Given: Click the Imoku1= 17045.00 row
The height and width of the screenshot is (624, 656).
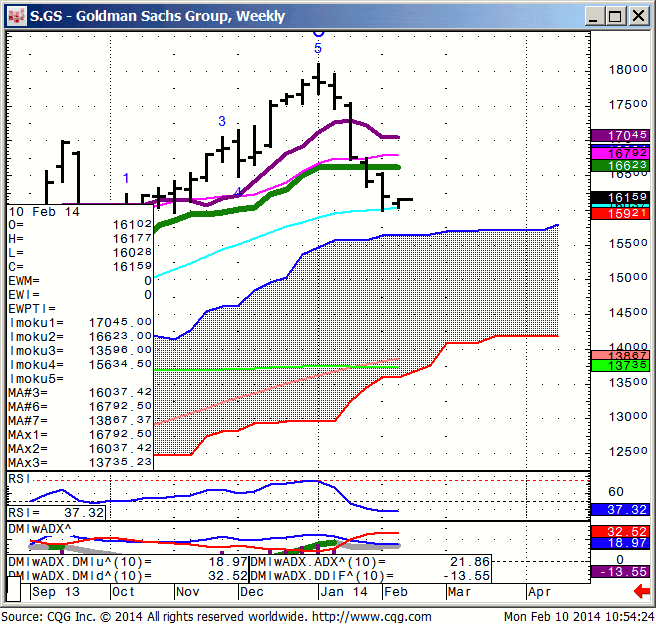Looking at the screenshot, I should click(80, 322).
